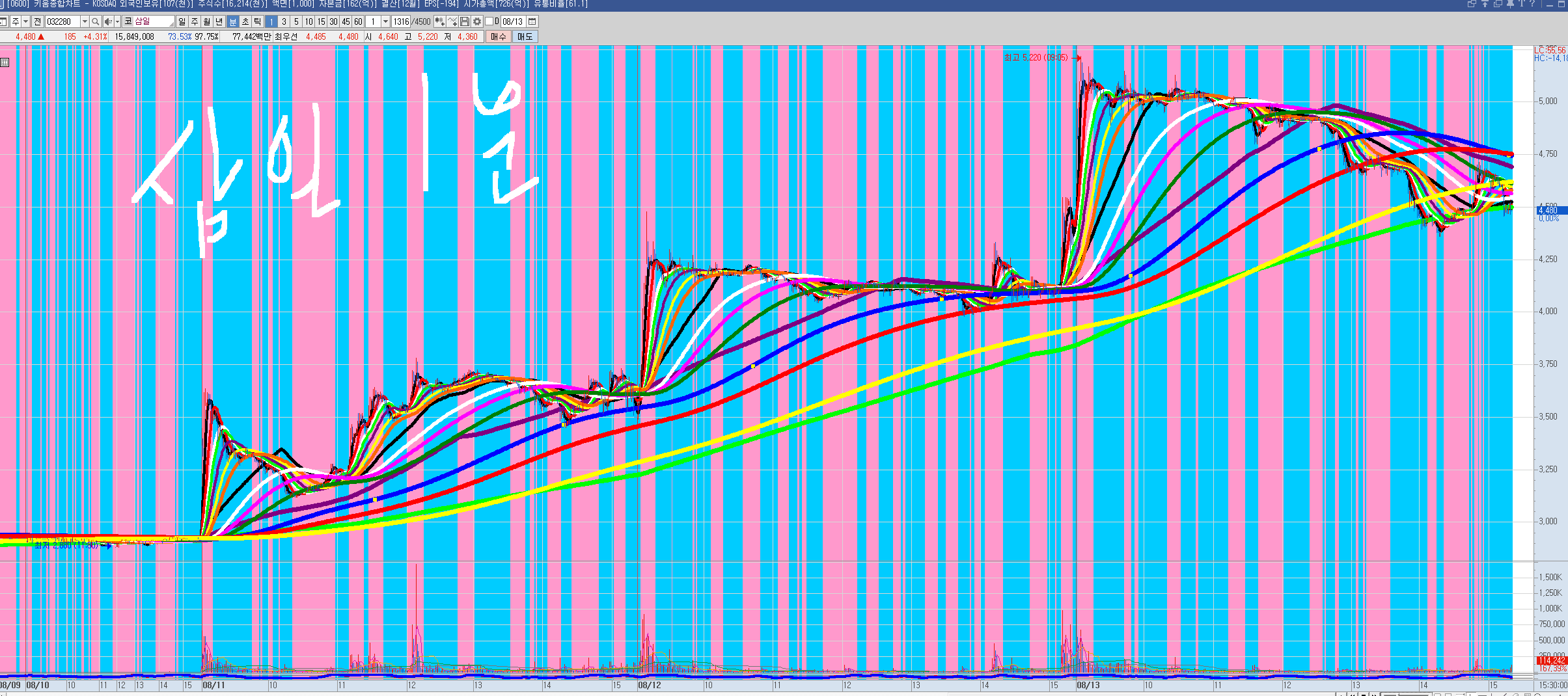This screenshot has width=1568, height=696.
Task: Click the detach window icon in title bar
Action: click(1472, 4)
